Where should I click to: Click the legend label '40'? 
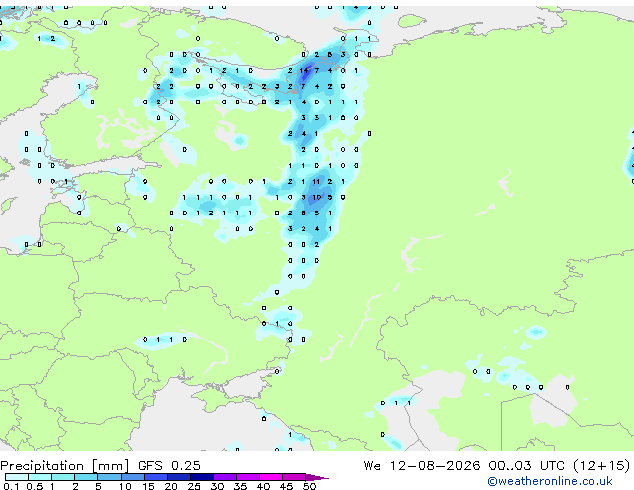click(263, 486)
